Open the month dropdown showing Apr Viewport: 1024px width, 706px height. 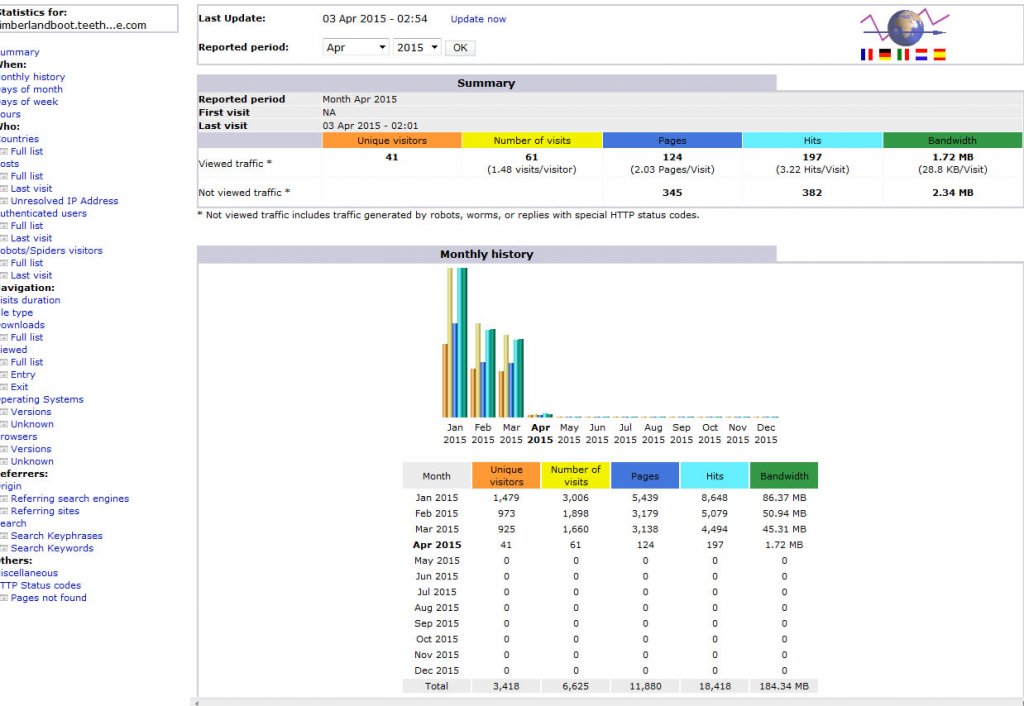click(x=356, y=47)
